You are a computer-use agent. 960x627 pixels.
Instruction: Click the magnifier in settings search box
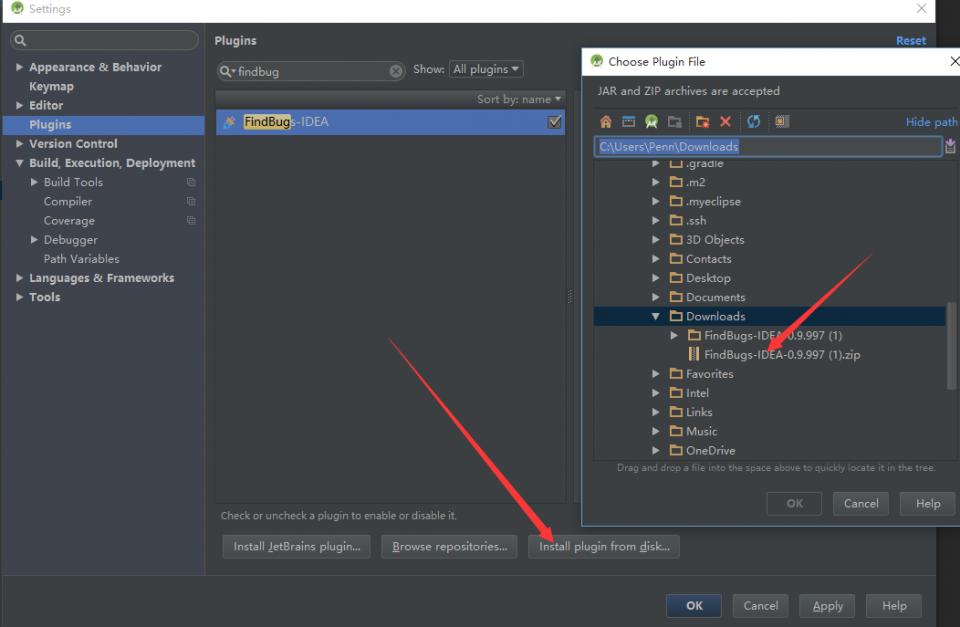(20, 40)
